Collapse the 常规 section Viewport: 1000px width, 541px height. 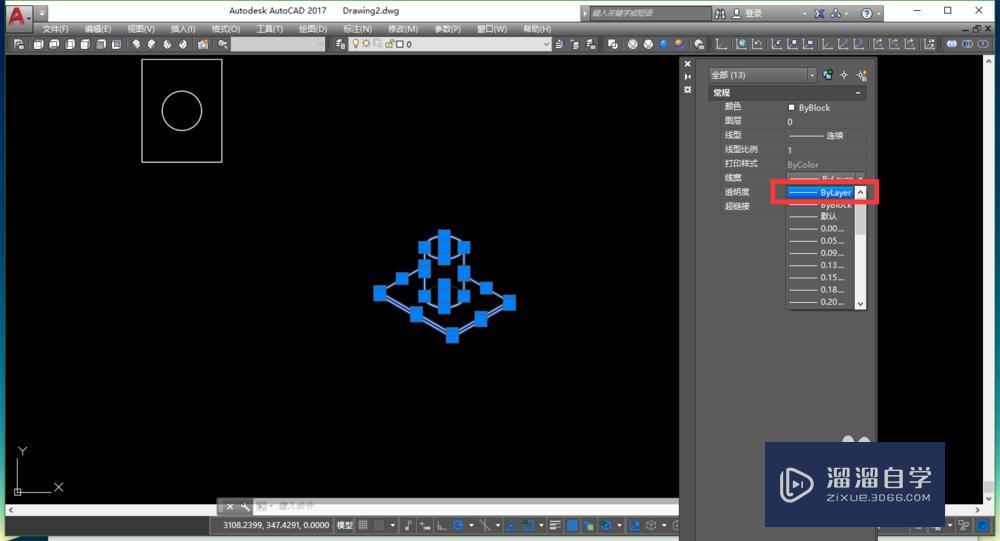pos(858,93)
